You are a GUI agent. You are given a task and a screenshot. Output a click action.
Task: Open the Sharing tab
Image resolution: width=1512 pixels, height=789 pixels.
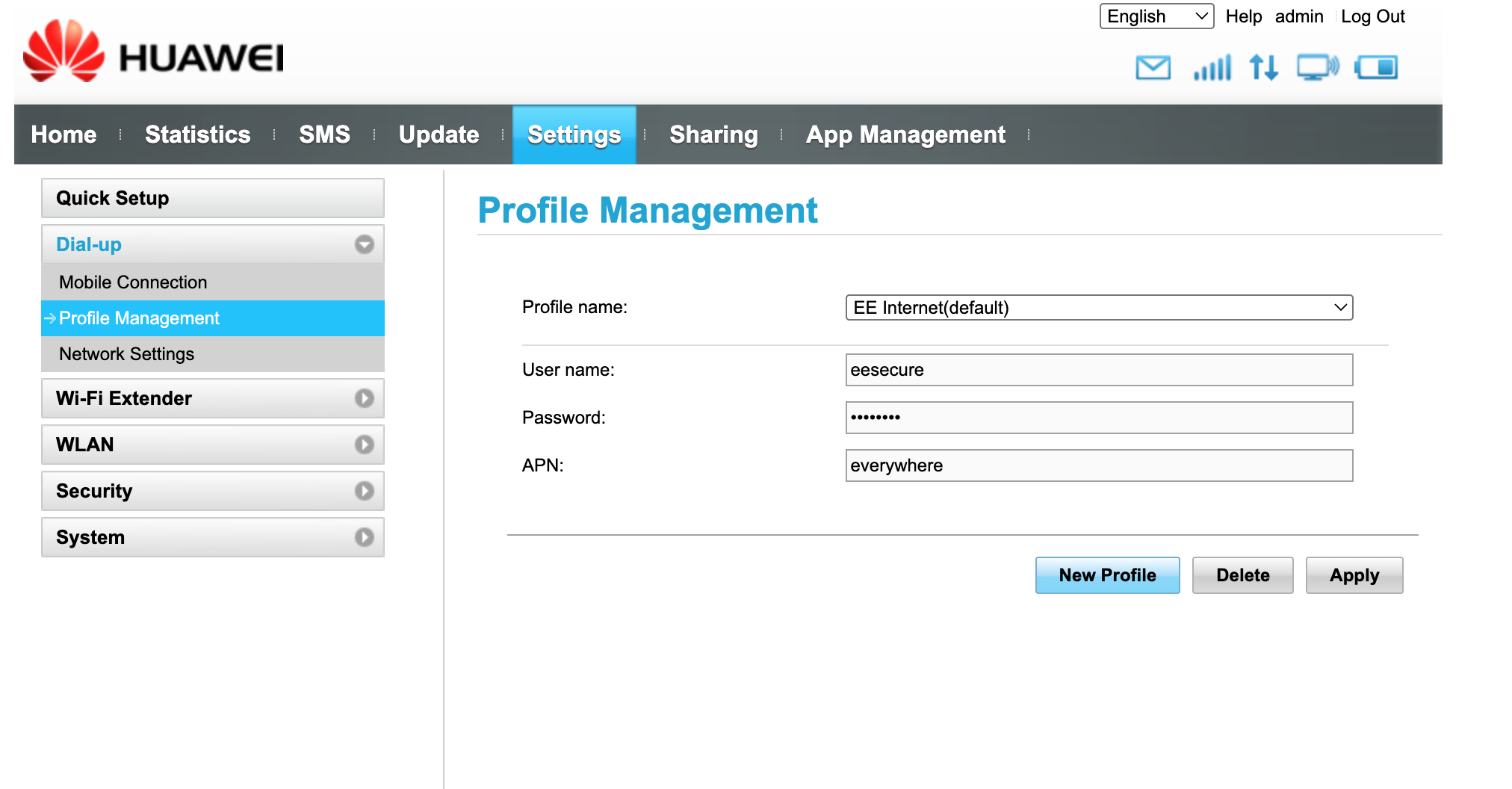tap(713, 134)
